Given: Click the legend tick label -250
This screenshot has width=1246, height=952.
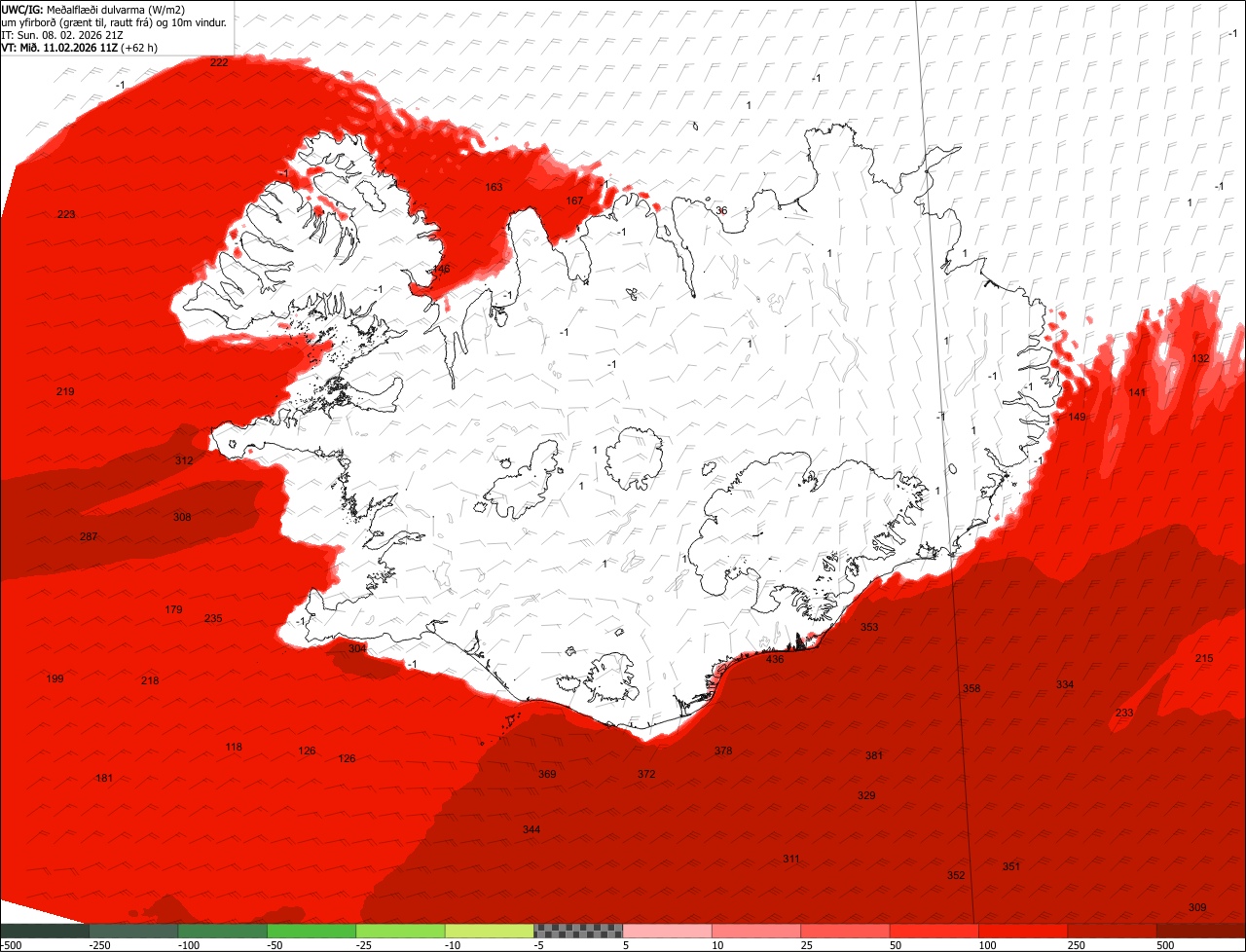Looking at the screenshot, I should [x=99, y=945].
